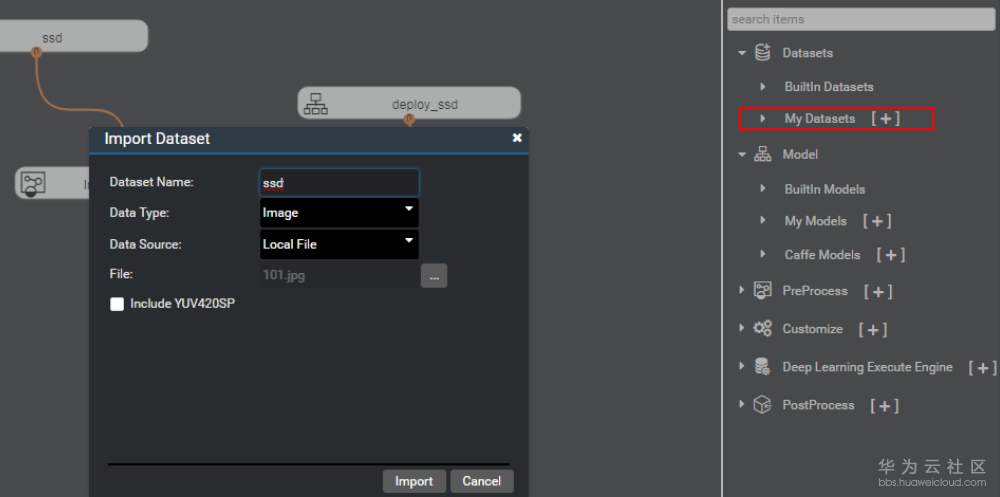Add Customize item via plus icon

(873, 329)
